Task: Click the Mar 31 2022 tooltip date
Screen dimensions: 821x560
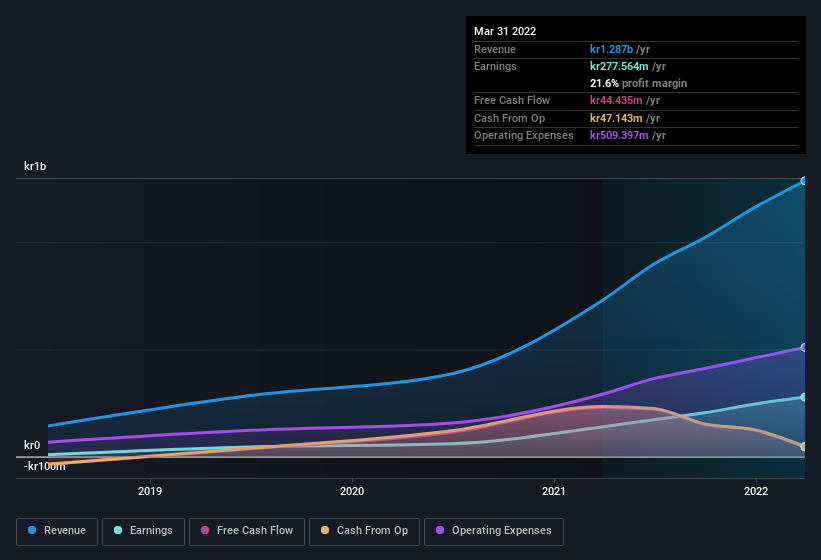Action: pyautogui.click(x=505, y=31)
